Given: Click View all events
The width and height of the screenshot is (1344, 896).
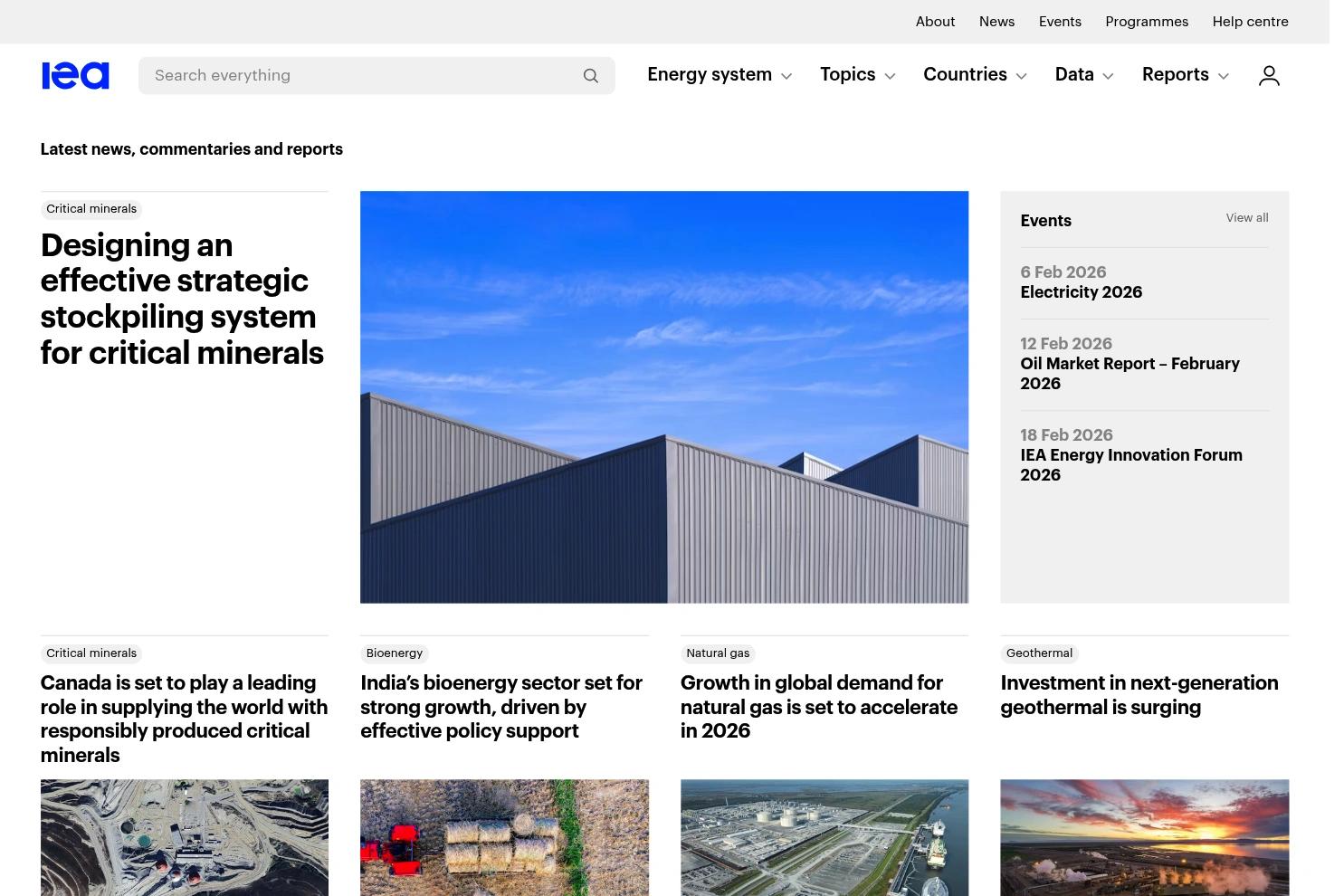Looking at the screenshot, I should coord(1247,218).
